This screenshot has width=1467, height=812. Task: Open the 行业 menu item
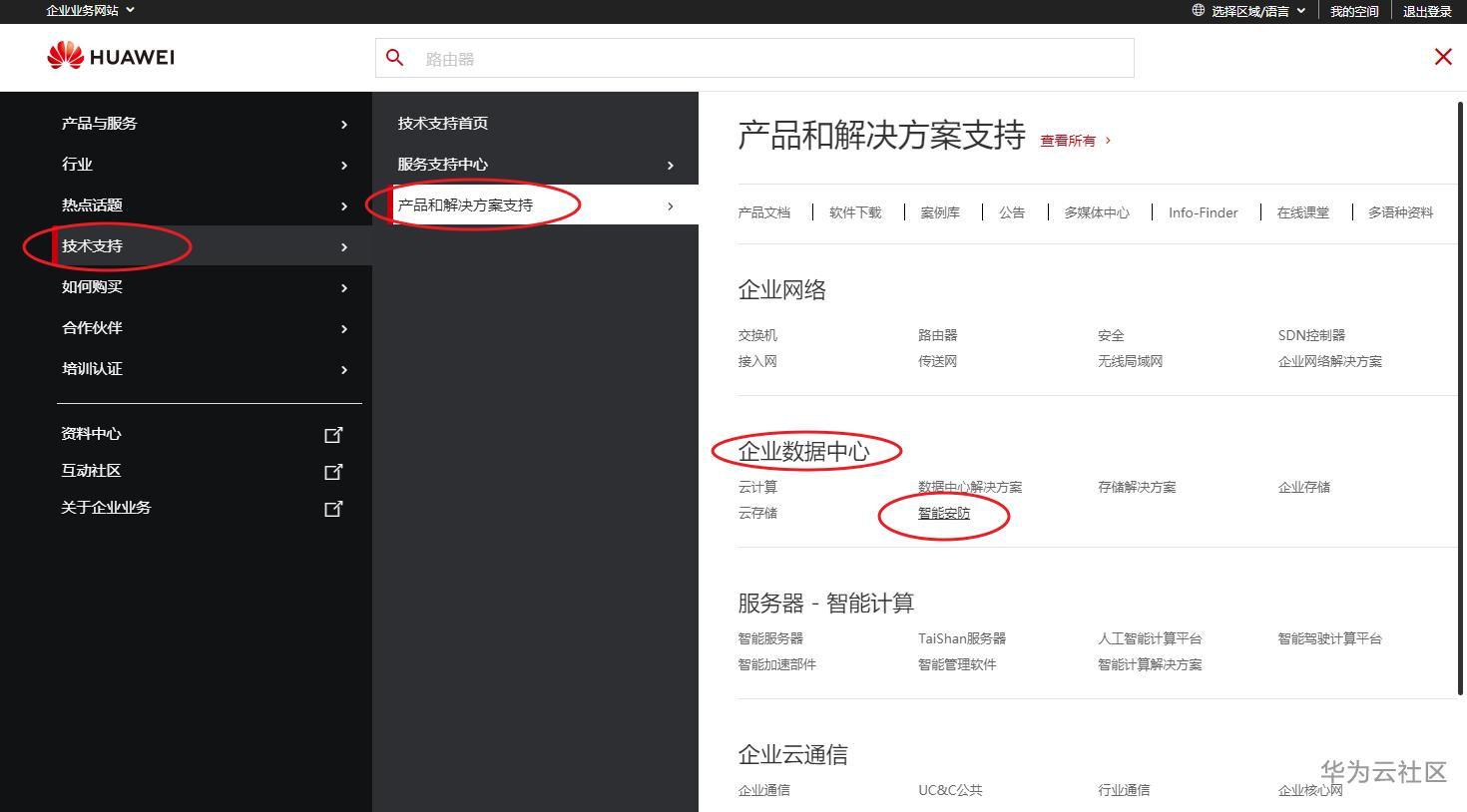77,164
